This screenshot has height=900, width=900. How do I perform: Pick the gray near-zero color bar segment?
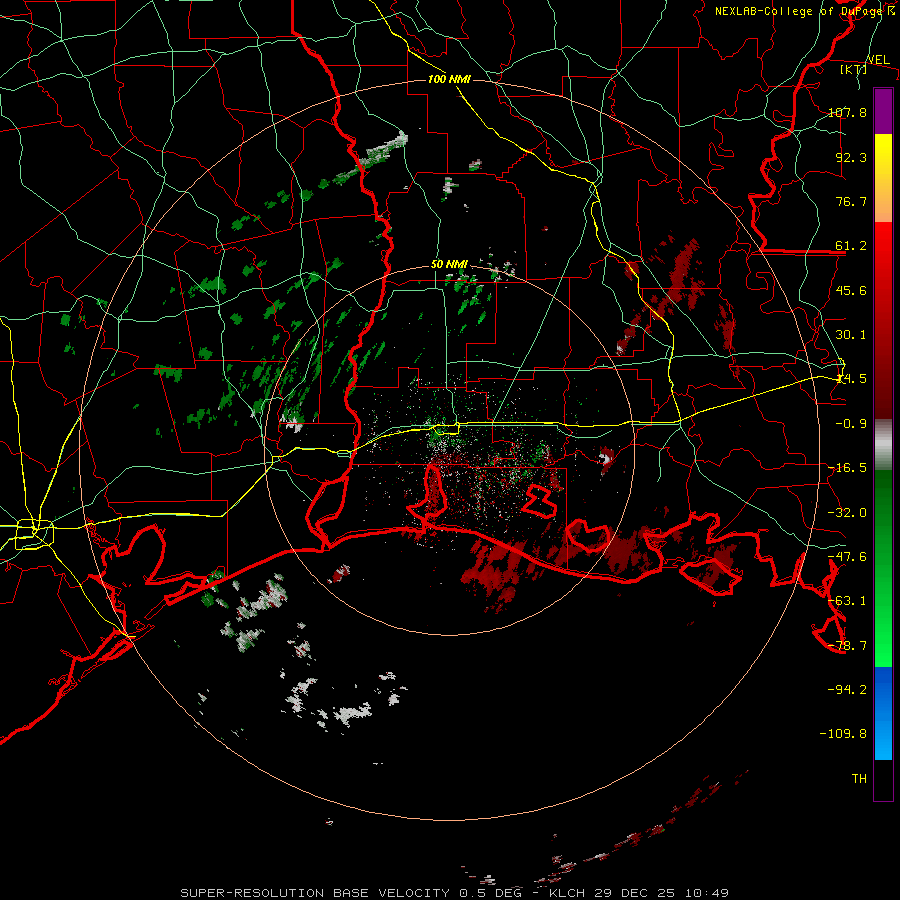point(883,445)
